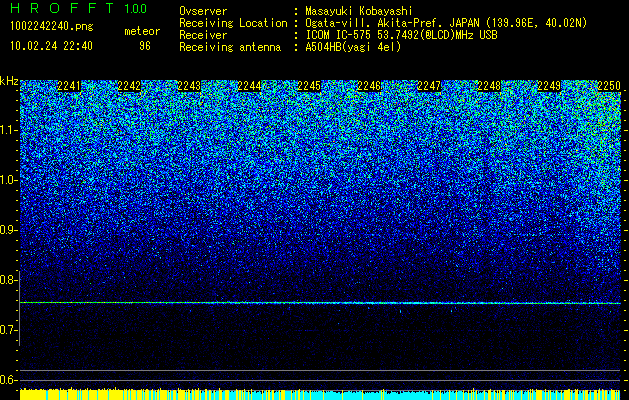
Task: Click the 2247 time marker
Action: pyautogui.click(x=429, y=86)
